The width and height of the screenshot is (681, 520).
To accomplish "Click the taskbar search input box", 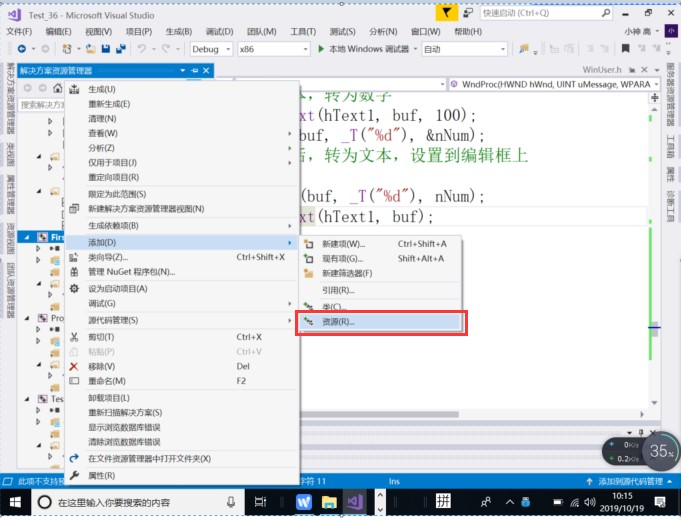I will [138, 502].
